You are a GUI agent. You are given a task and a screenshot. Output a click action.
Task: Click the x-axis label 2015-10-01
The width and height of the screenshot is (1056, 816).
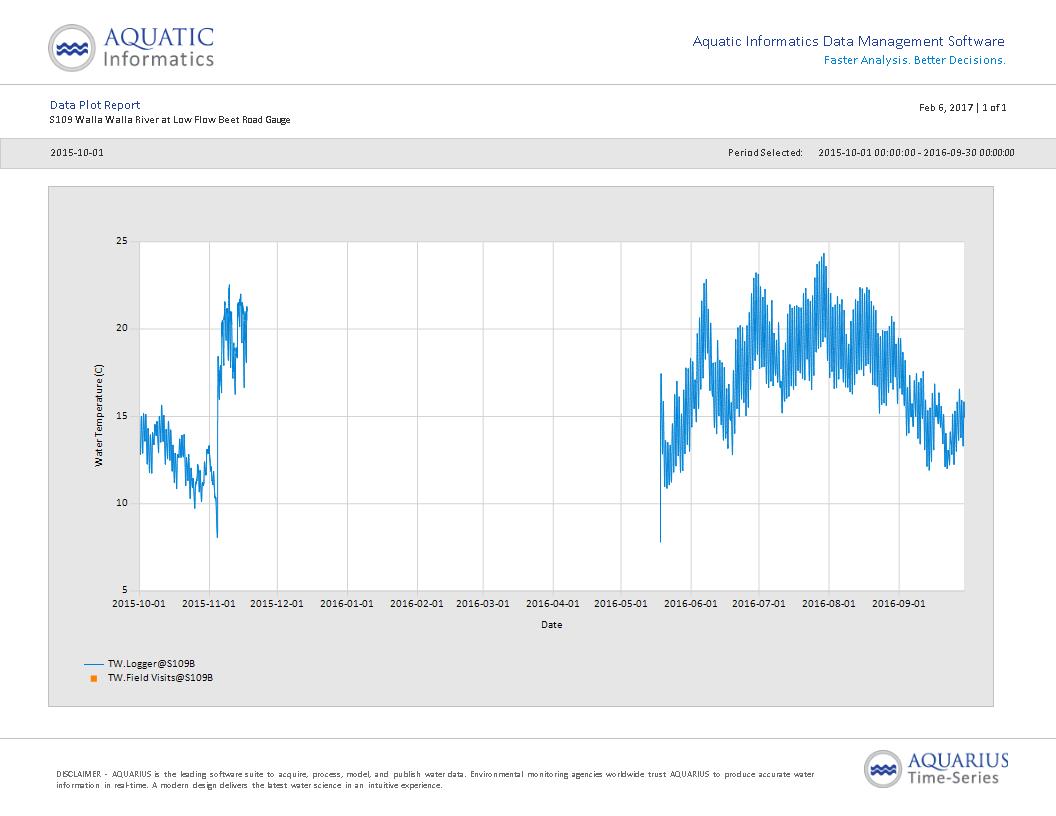[x=139, y=604]
